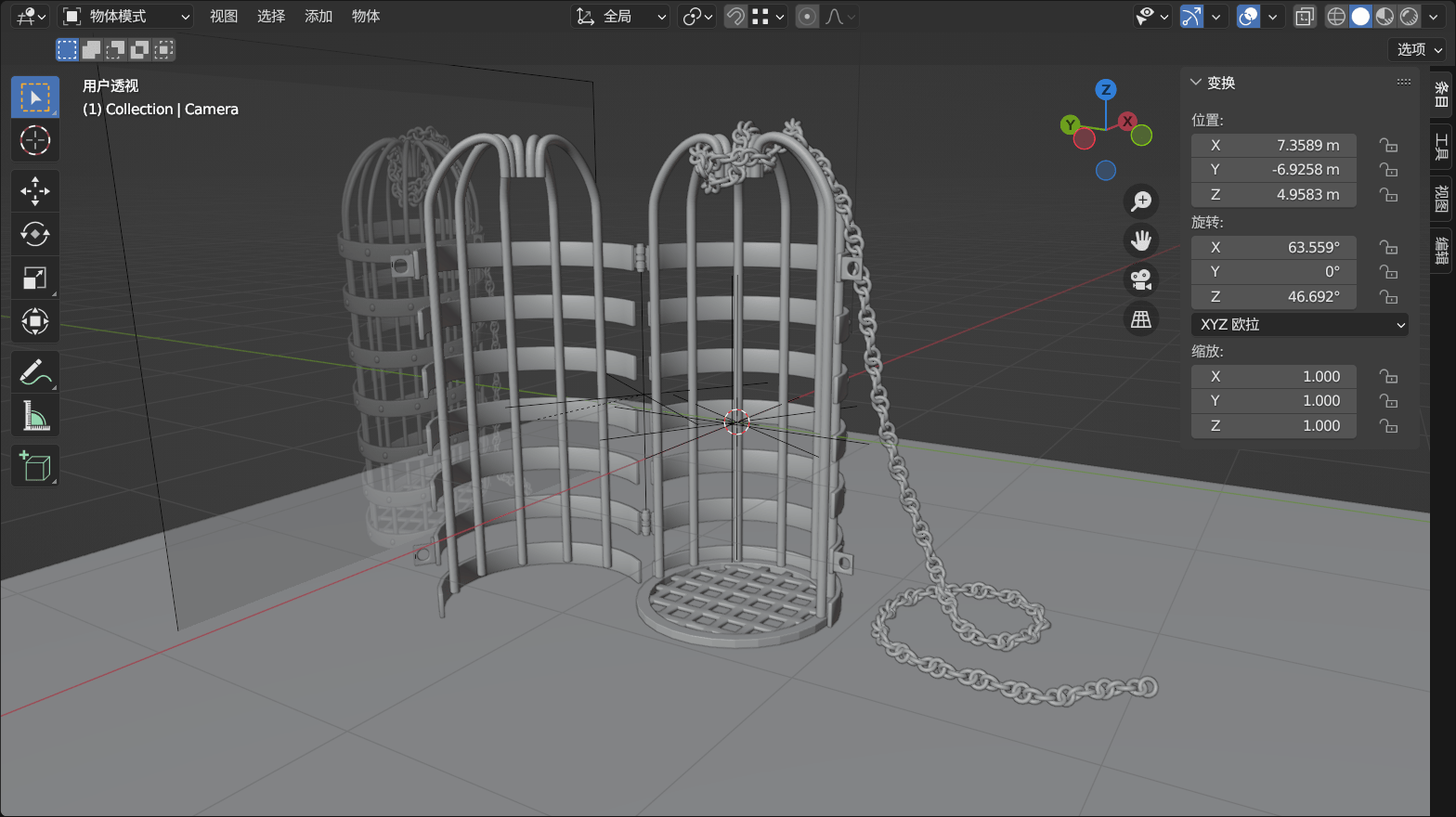
Task: Select the Add Cube tool
Action: click(35, 466)
